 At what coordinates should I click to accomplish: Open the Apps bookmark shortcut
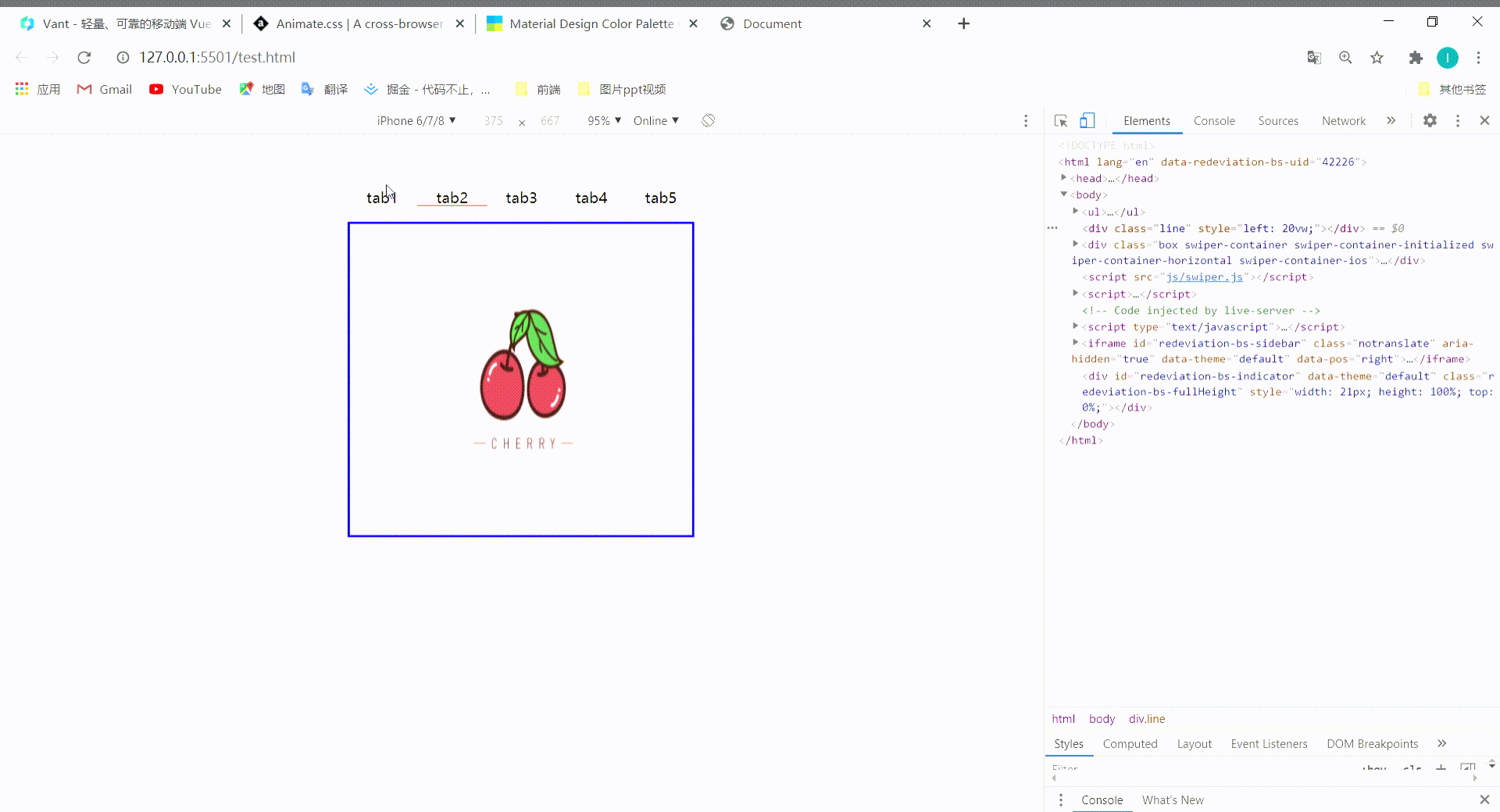click(x=37, y=89)
